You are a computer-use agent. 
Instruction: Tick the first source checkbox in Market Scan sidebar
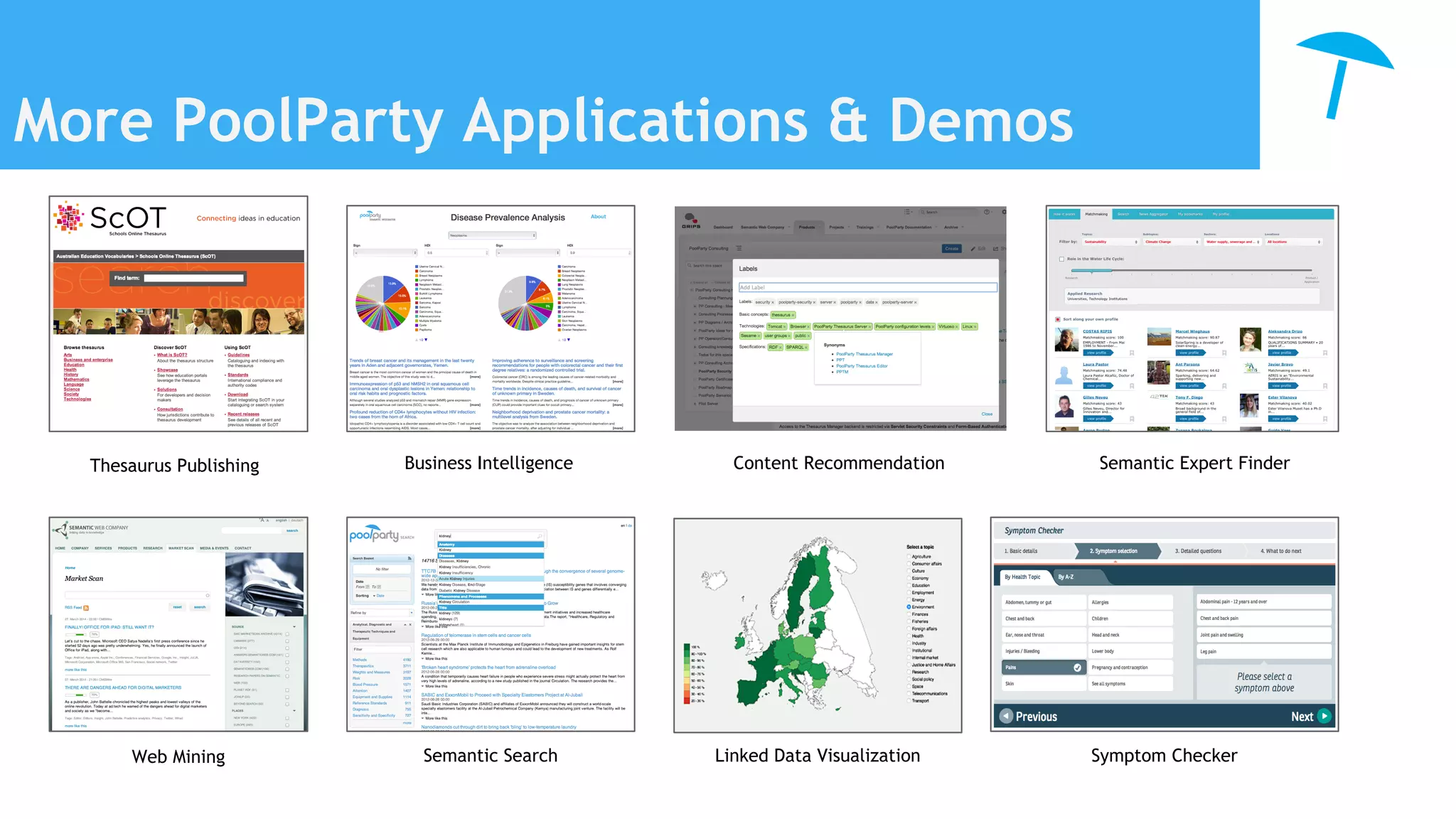[287, 633]
